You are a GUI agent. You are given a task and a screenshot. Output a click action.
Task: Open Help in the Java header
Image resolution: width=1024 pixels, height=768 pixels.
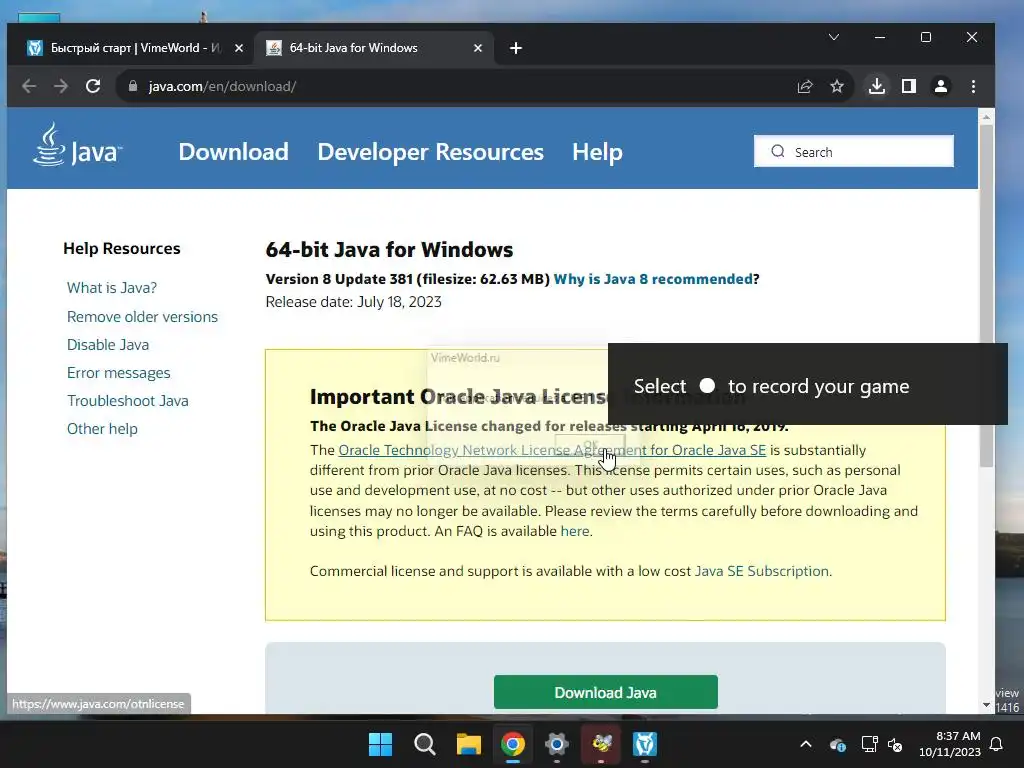(x=597, y=152)
